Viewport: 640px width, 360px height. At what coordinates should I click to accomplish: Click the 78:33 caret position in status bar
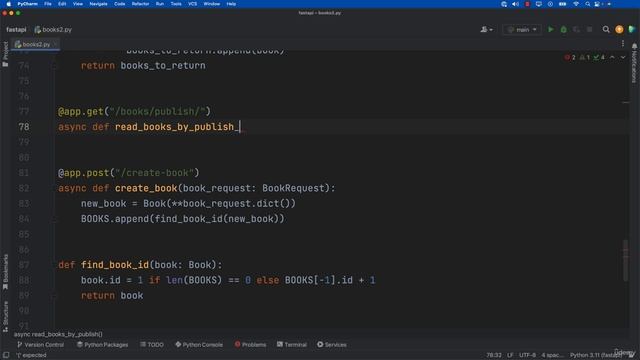point(494,355)
